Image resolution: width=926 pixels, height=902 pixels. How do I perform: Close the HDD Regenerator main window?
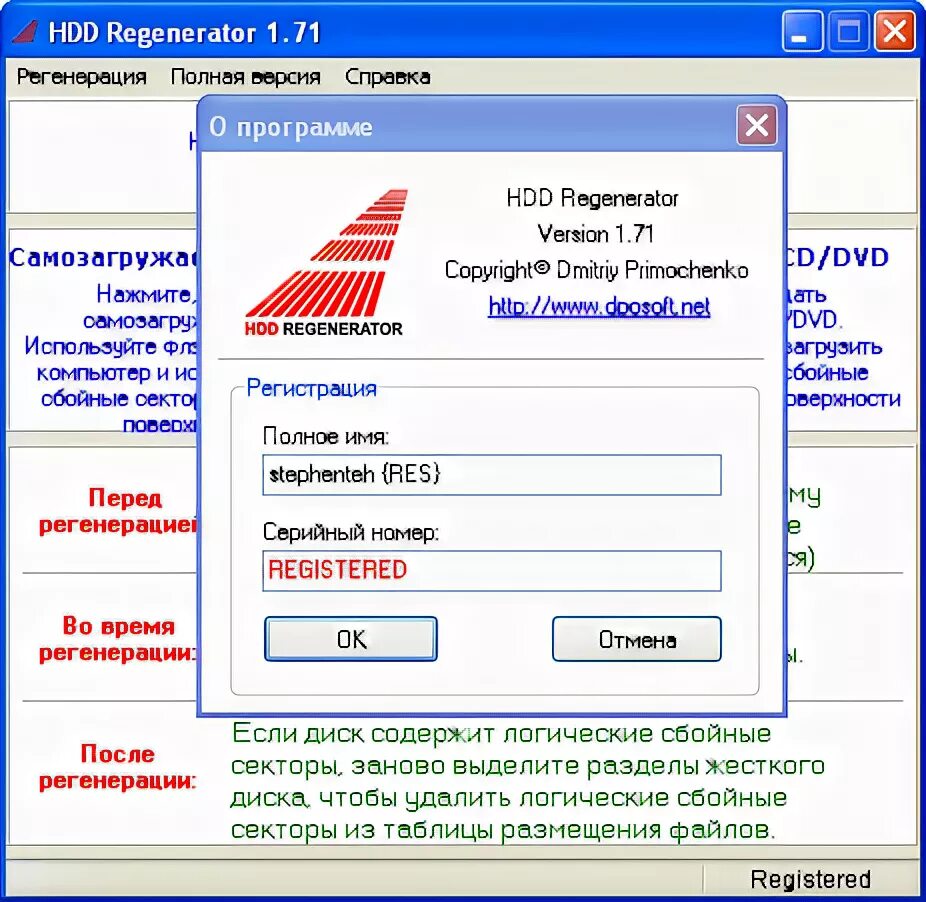click(x=895, y=31)
